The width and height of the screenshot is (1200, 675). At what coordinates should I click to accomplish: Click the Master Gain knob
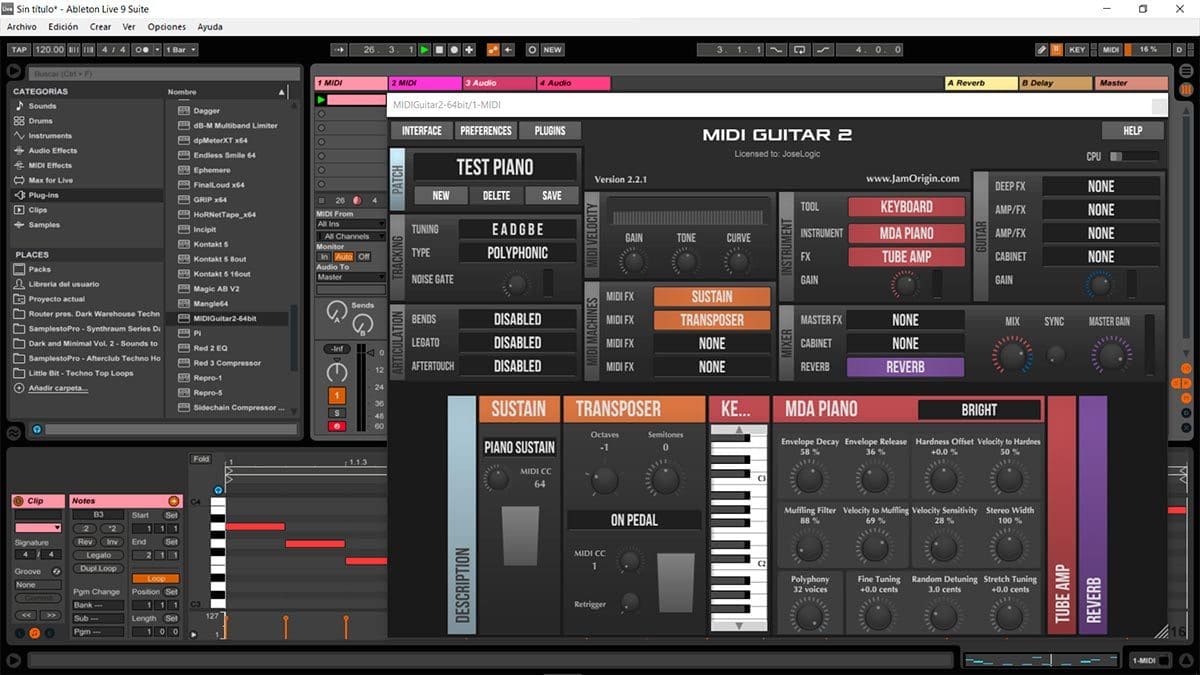(1109, 354)
